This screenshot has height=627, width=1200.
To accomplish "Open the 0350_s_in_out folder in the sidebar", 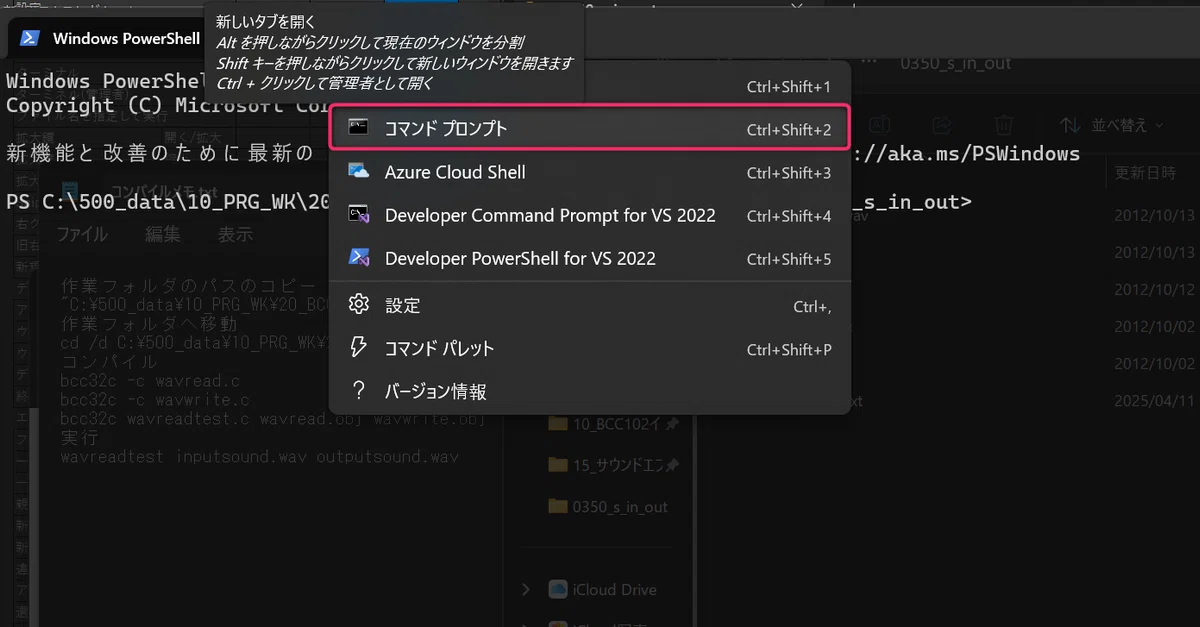I will coord(608,507).
